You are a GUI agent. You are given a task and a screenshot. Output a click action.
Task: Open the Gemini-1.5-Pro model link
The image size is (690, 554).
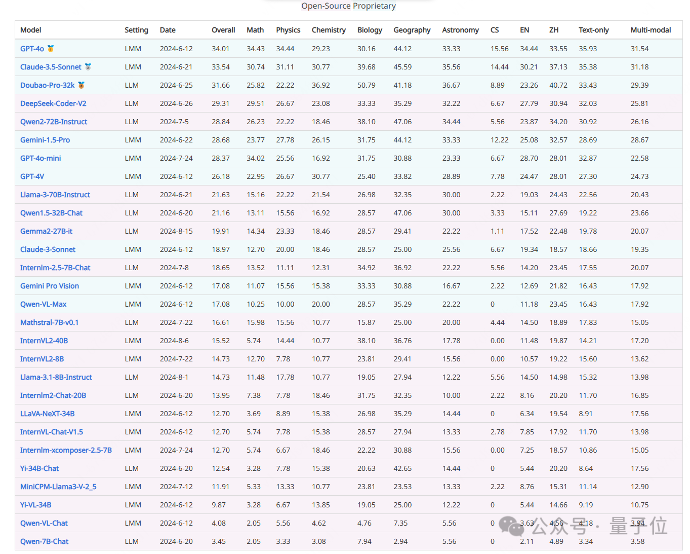[45, 140]
